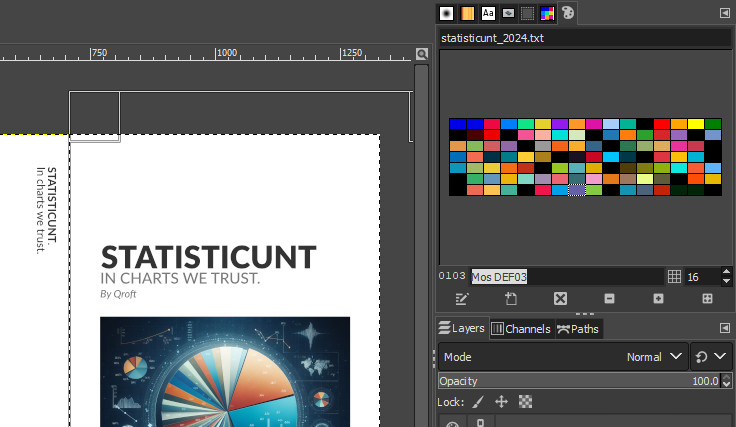Viewport: 736px width, 427px height.
Task: Open the Fonts 'Aa' tab
Action: click(x=488, y=13)
